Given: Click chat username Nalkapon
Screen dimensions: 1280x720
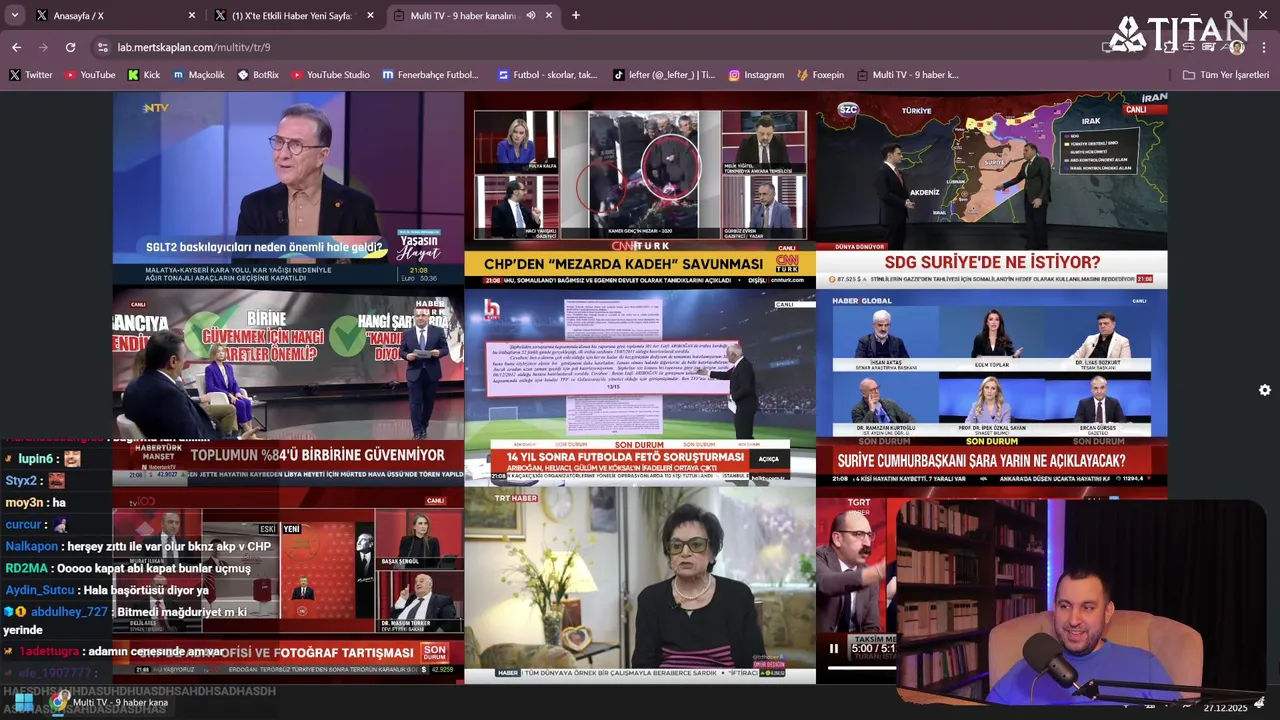Looking at the screenshot, I should tap(31, 546).
